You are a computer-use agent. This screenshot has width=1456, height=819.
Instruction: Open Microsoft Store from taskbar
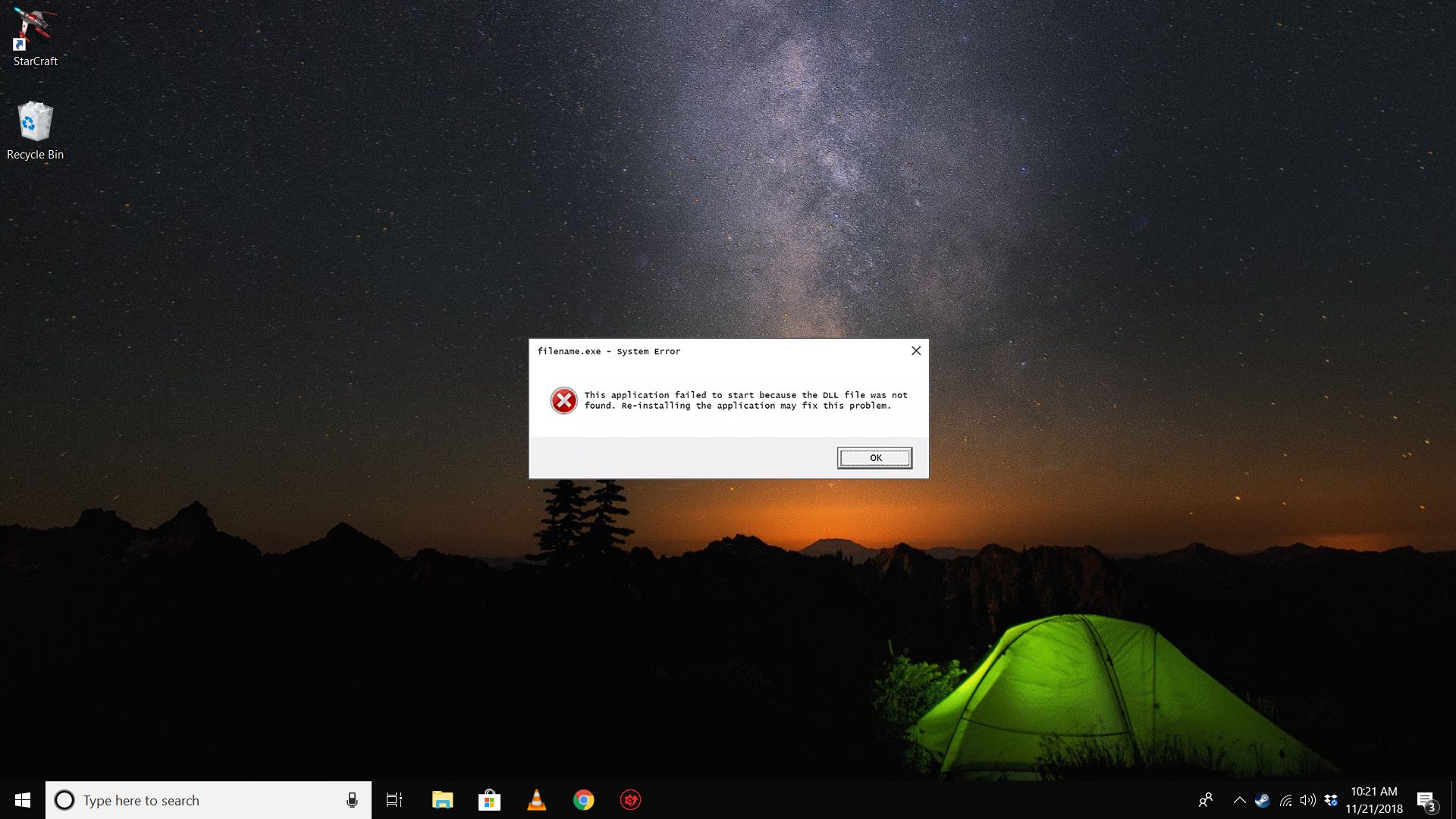(x=489, y=799)
